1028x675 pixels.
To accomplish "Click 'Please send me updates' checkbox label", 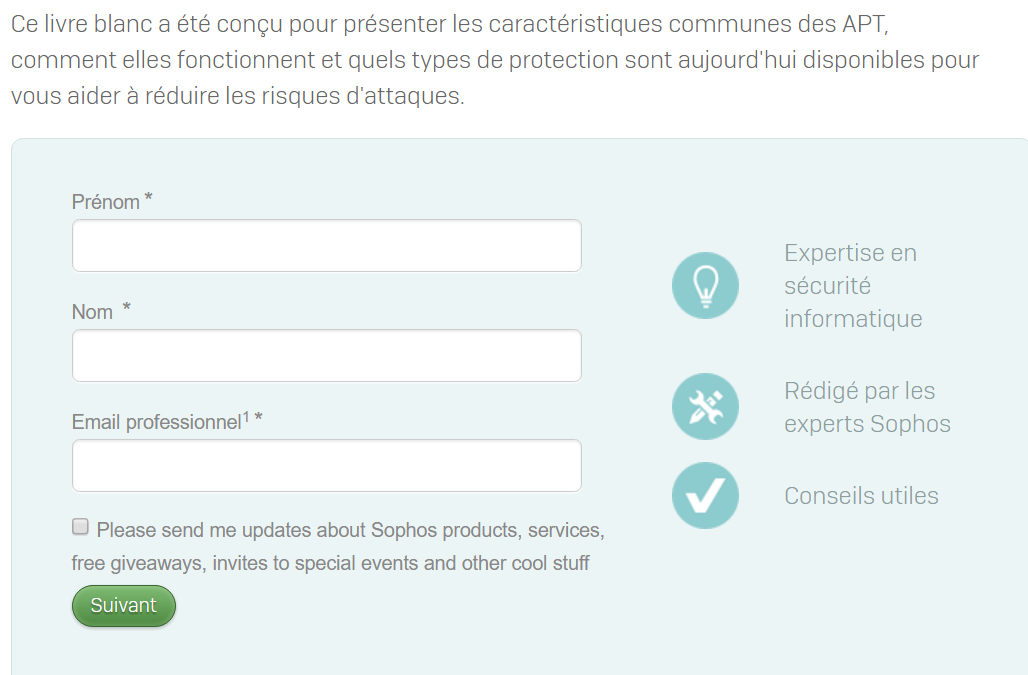I will click(x=351, y=530).
